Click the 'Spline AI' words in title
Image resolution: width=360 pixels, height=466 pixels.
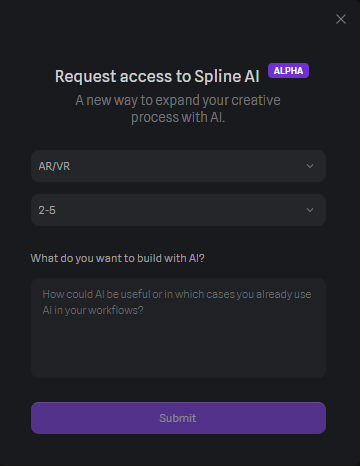[x=227, y=76]
